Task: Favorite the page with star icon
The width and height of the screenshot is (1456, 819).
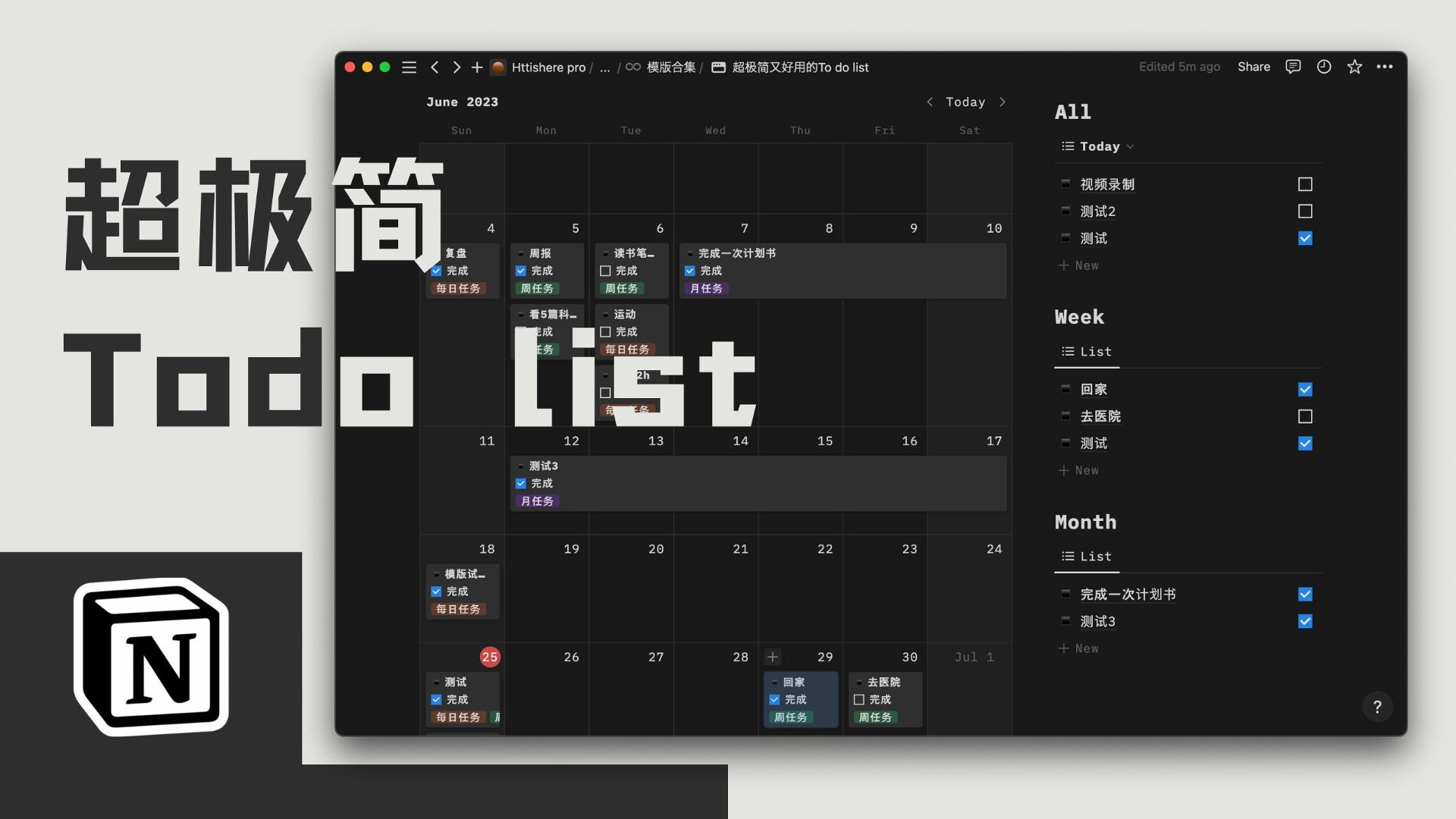Action: (x=1354, y=67)
